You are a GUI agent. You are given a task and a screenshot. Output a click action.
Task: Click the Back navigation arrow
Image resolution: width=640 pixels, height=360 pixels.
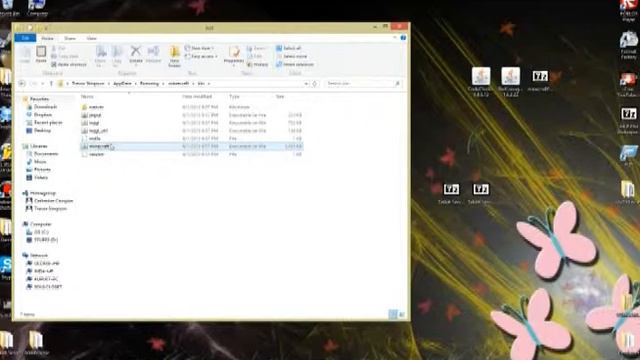(22, 84)
